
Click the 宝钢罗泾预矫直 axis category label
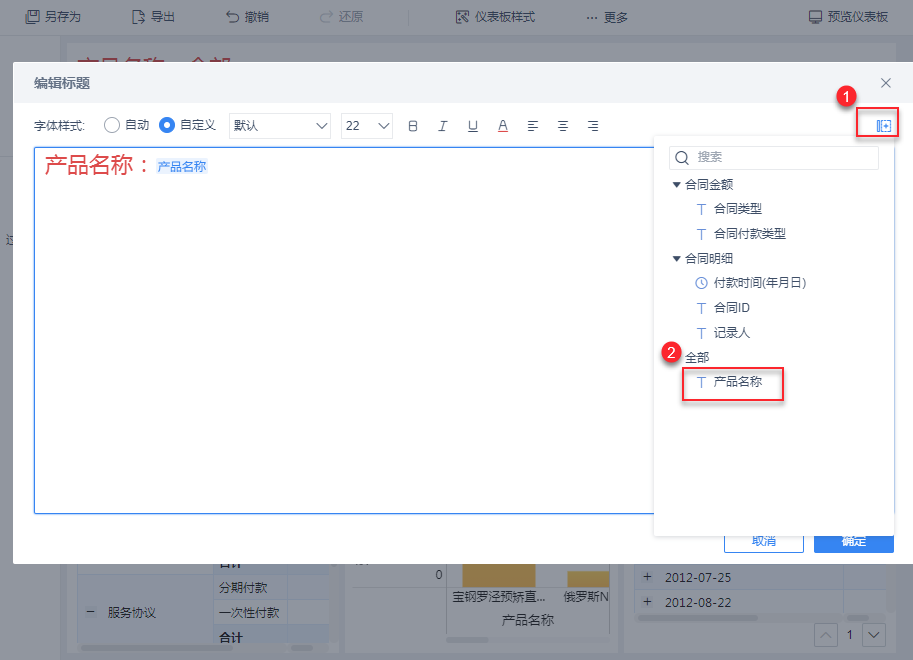coord(499,597)
